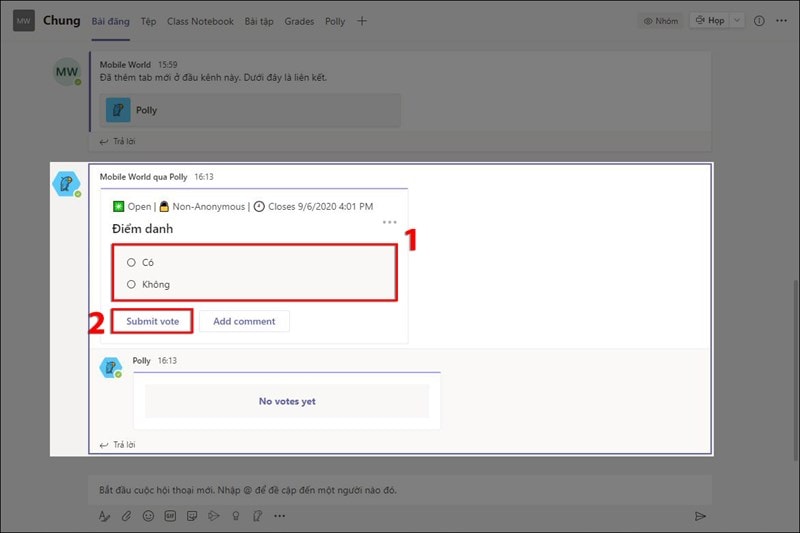
Task: Click the Format text icon in compose bar
Action: pyautogui.click(x=104, y=516)
